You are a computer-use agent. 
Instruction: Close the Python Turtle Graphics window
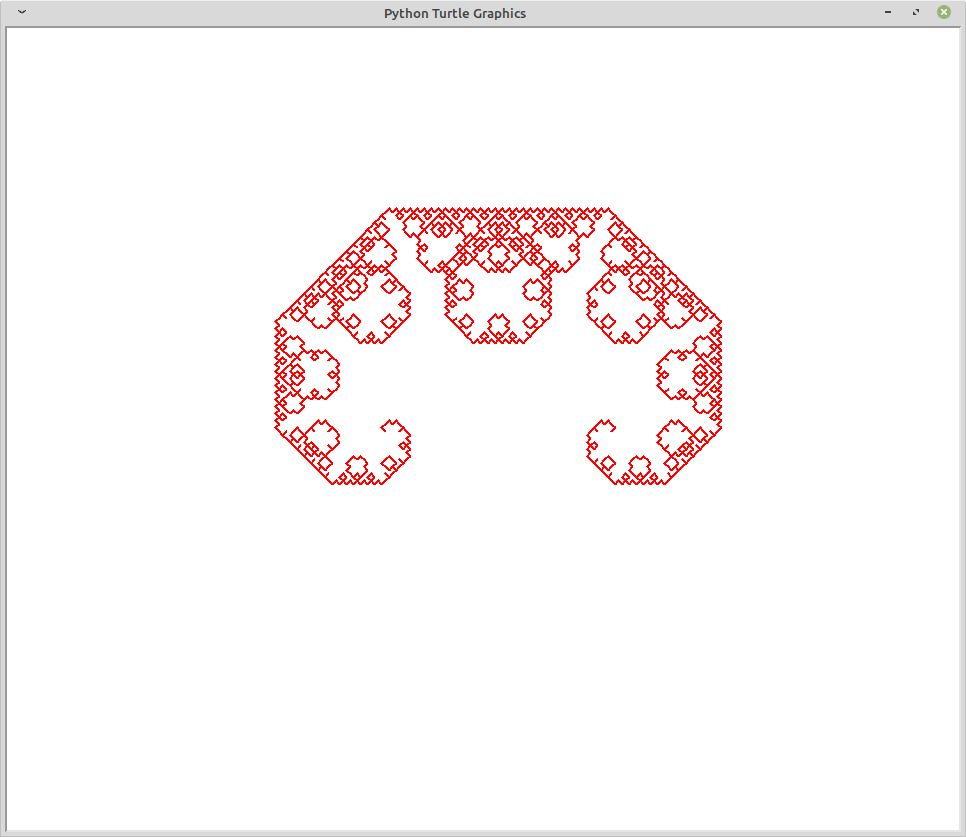[x=944, y=12]
